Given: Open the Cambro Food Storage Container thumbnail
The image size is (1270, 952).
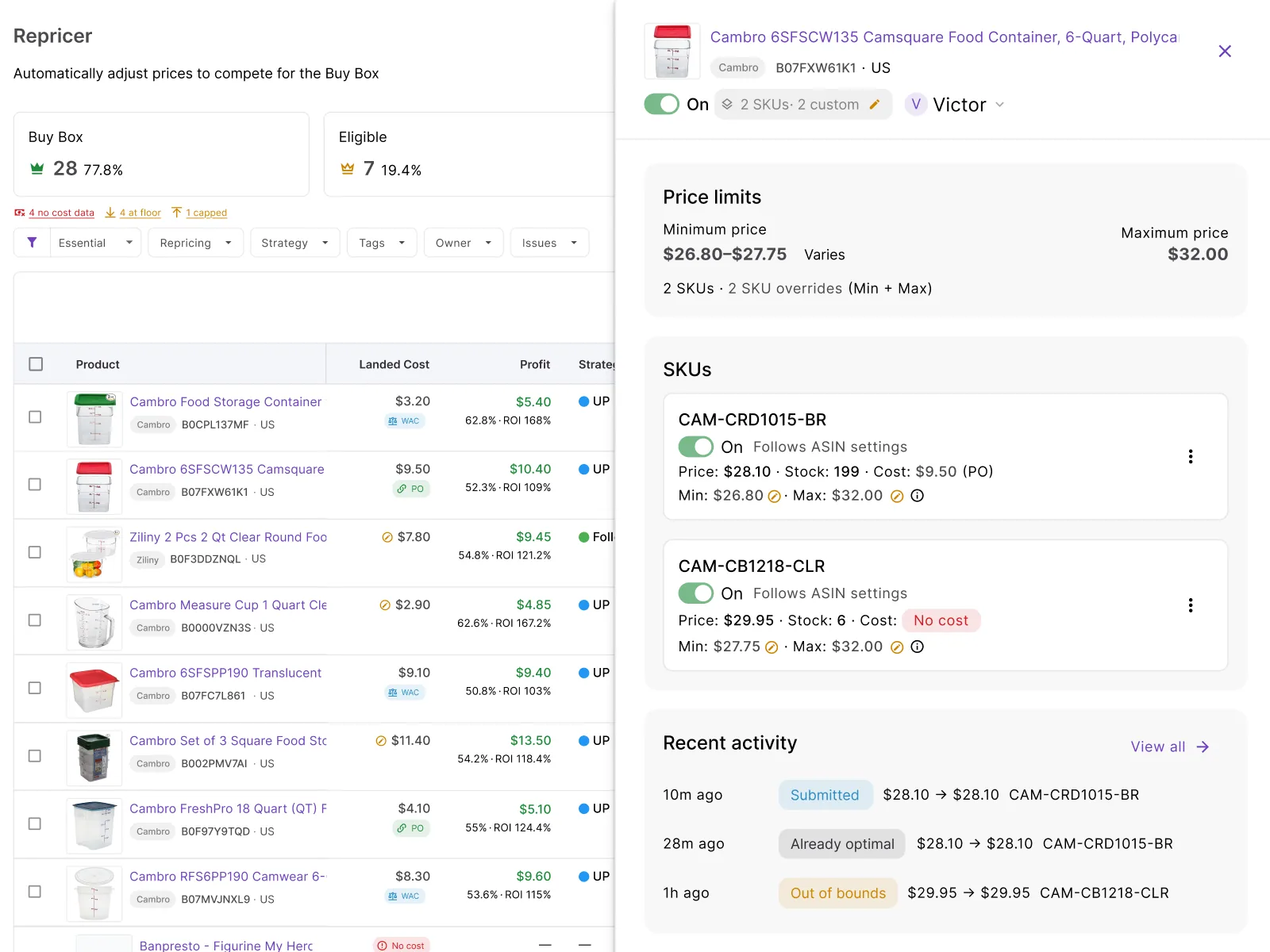Looking at the screenshot, I should tap(94, 419).
